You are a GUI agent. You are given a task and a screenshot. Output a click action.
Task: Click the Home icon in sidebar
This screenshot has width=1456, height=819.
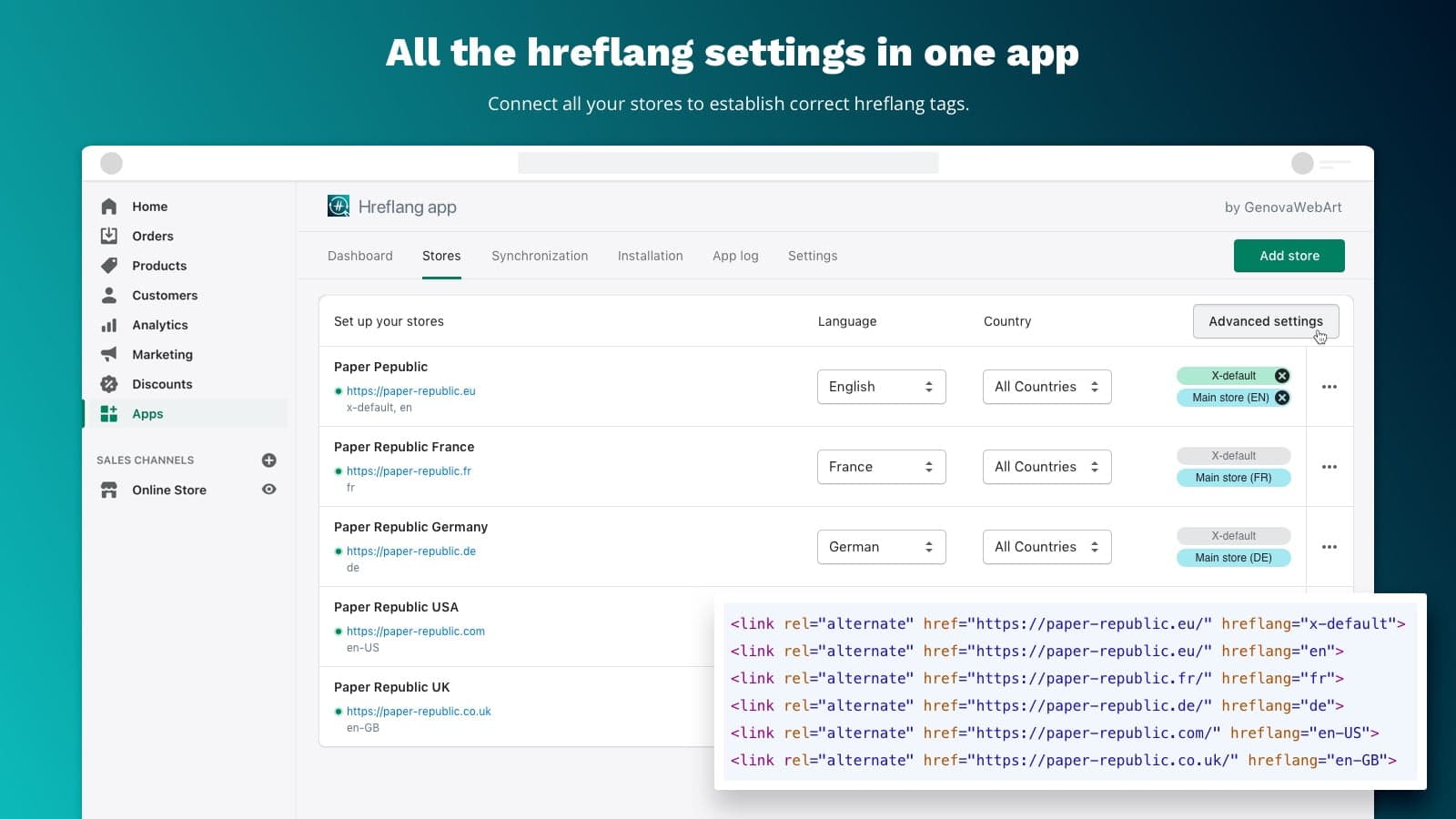(109, 207)
